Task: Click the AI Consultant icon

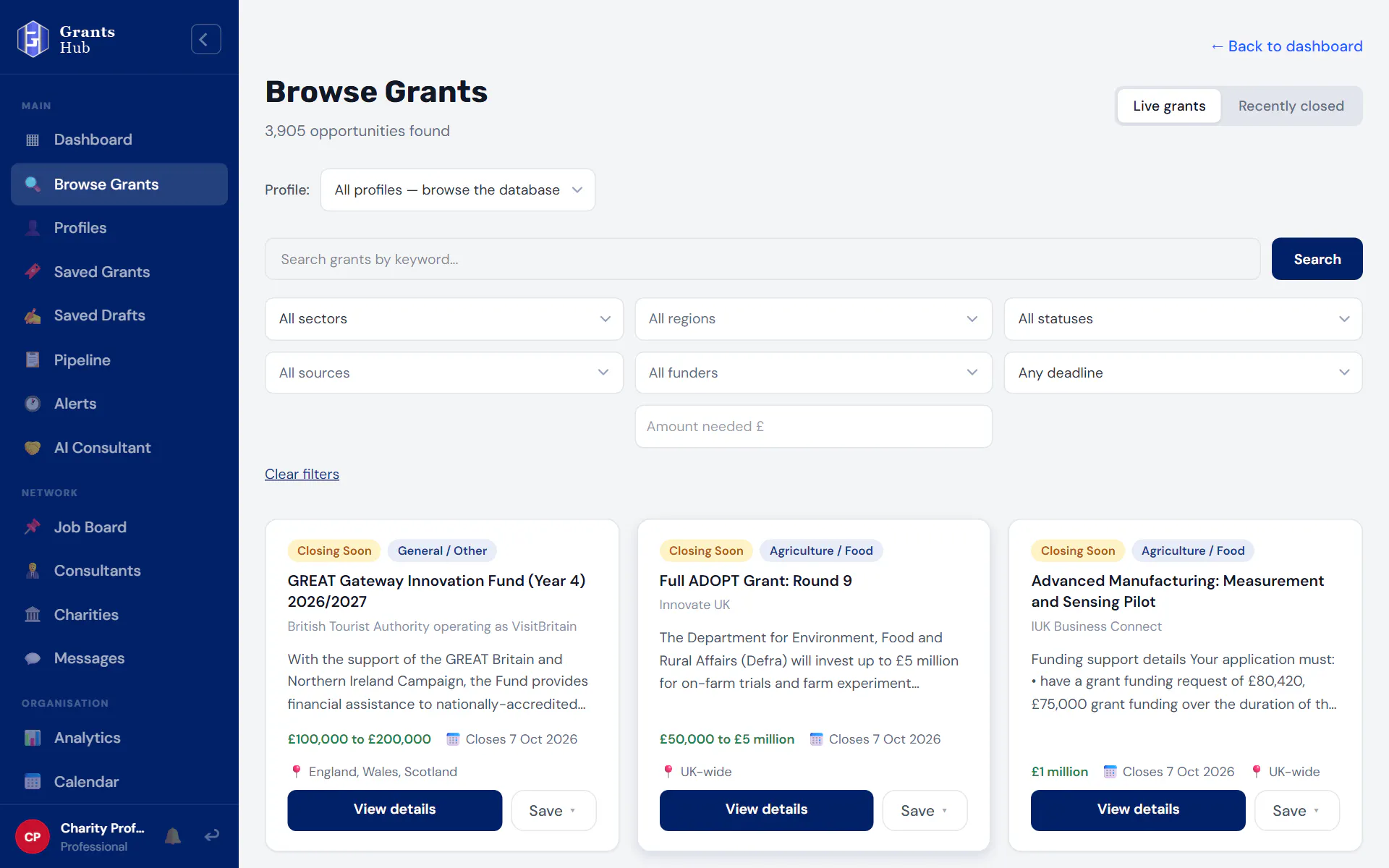Action: click(x=33, y=448)
